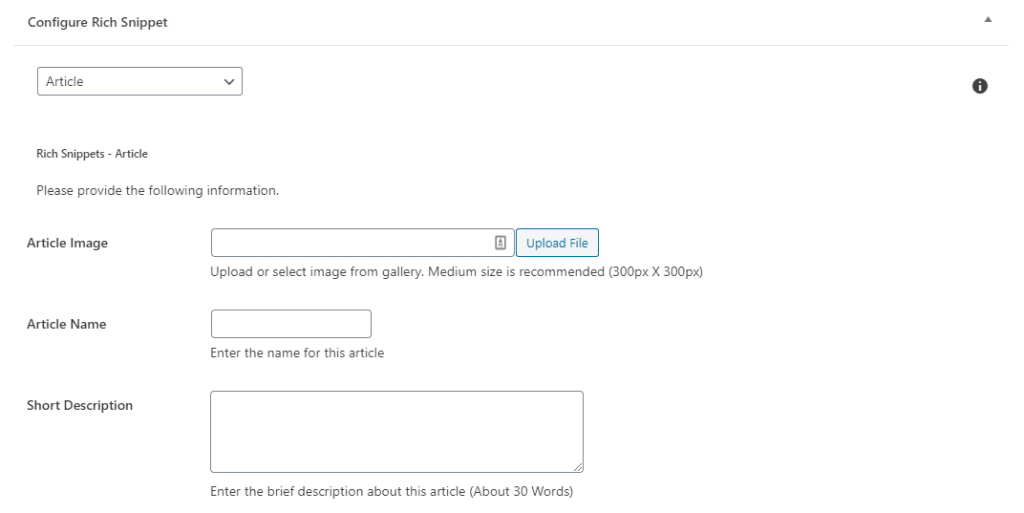Click the Article Image field label

point(67,243)
